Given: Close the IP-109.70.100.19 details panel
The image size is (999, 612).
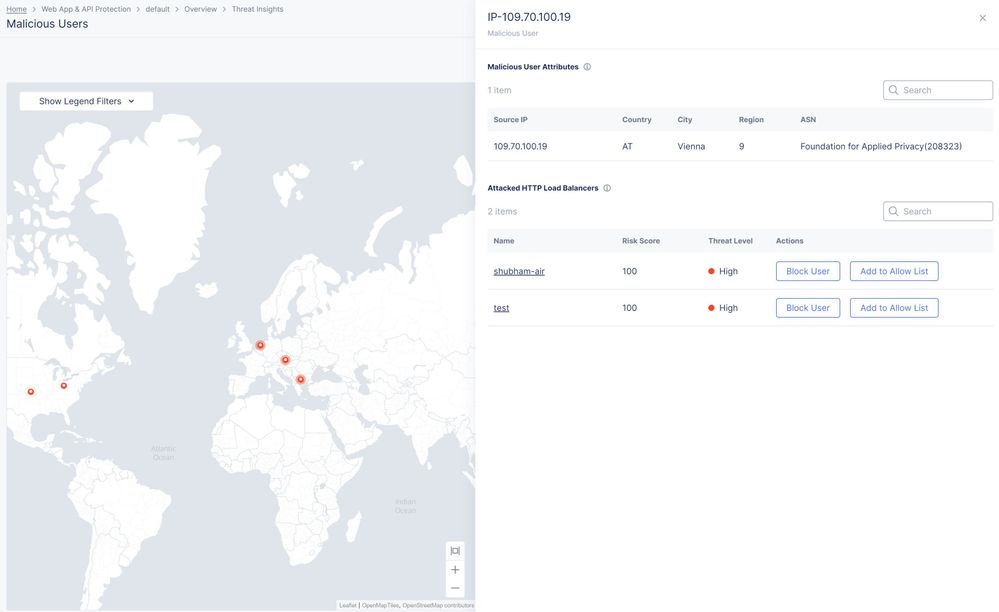Looking at the screenshot, I should (x=982, y=18).
